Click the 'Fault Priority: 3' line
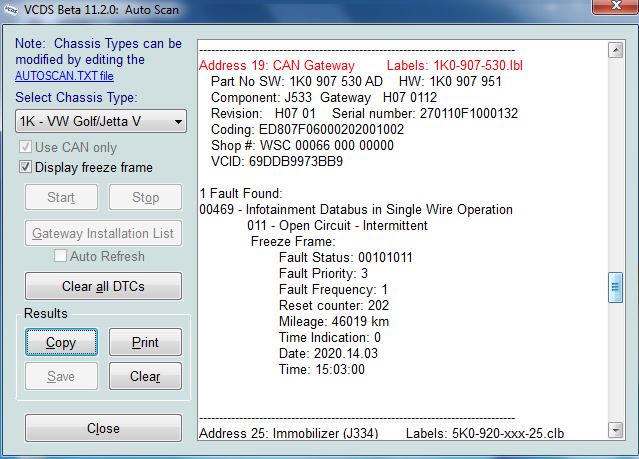 [x=323, y=274]
